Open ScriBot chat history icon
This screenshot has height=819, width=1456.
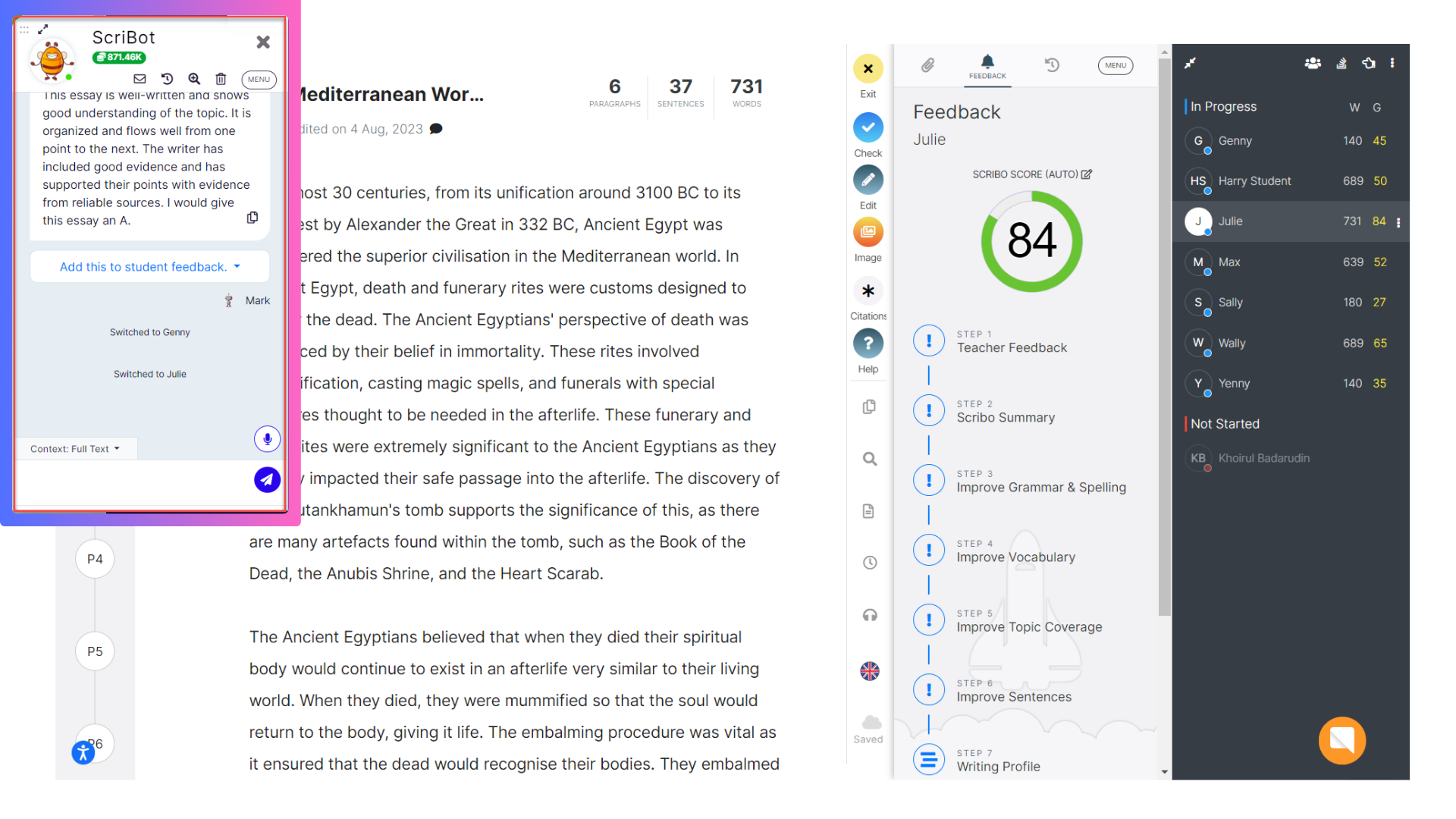(x=167, y=79)
